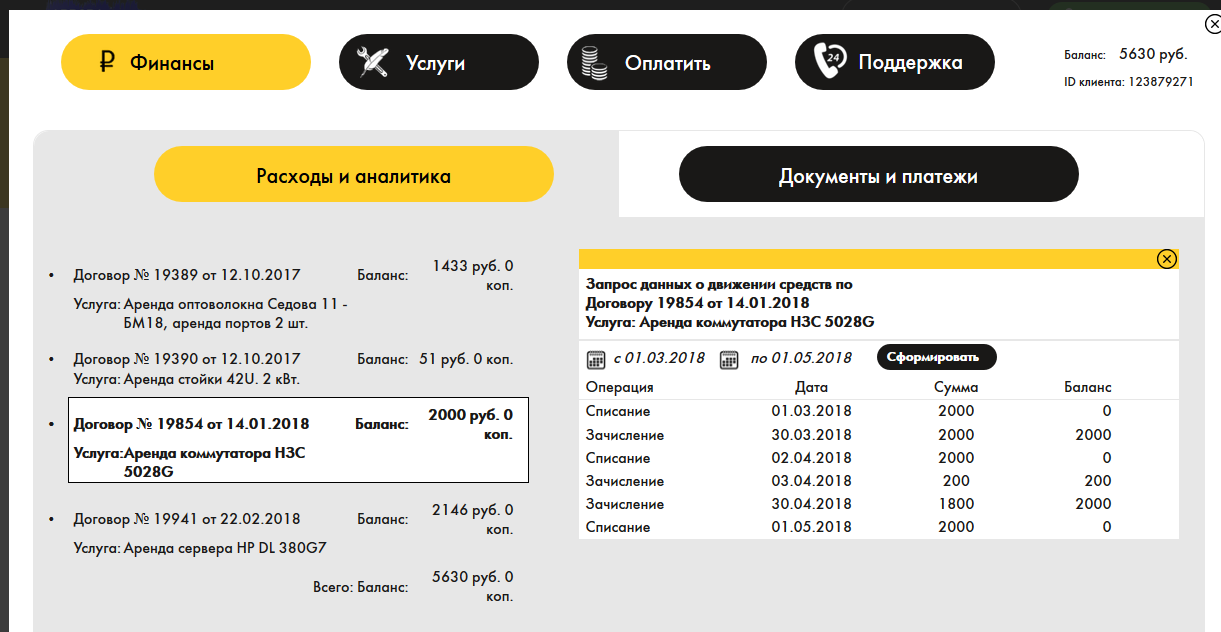Click the ruble icon in Финансы

point(107,63)
